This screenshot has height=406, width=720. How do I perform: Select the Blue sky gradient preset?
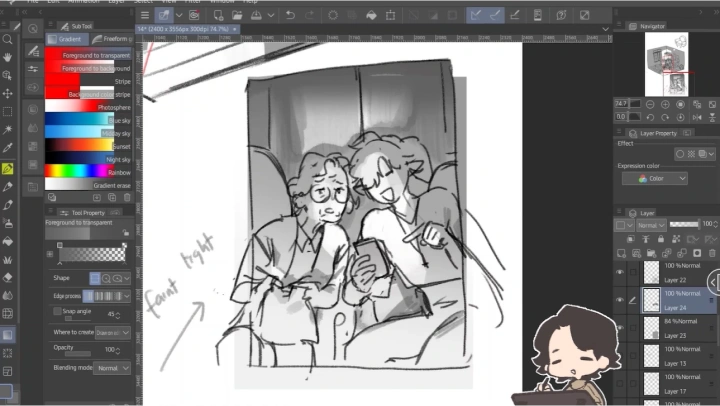click(x=88, y=120)
